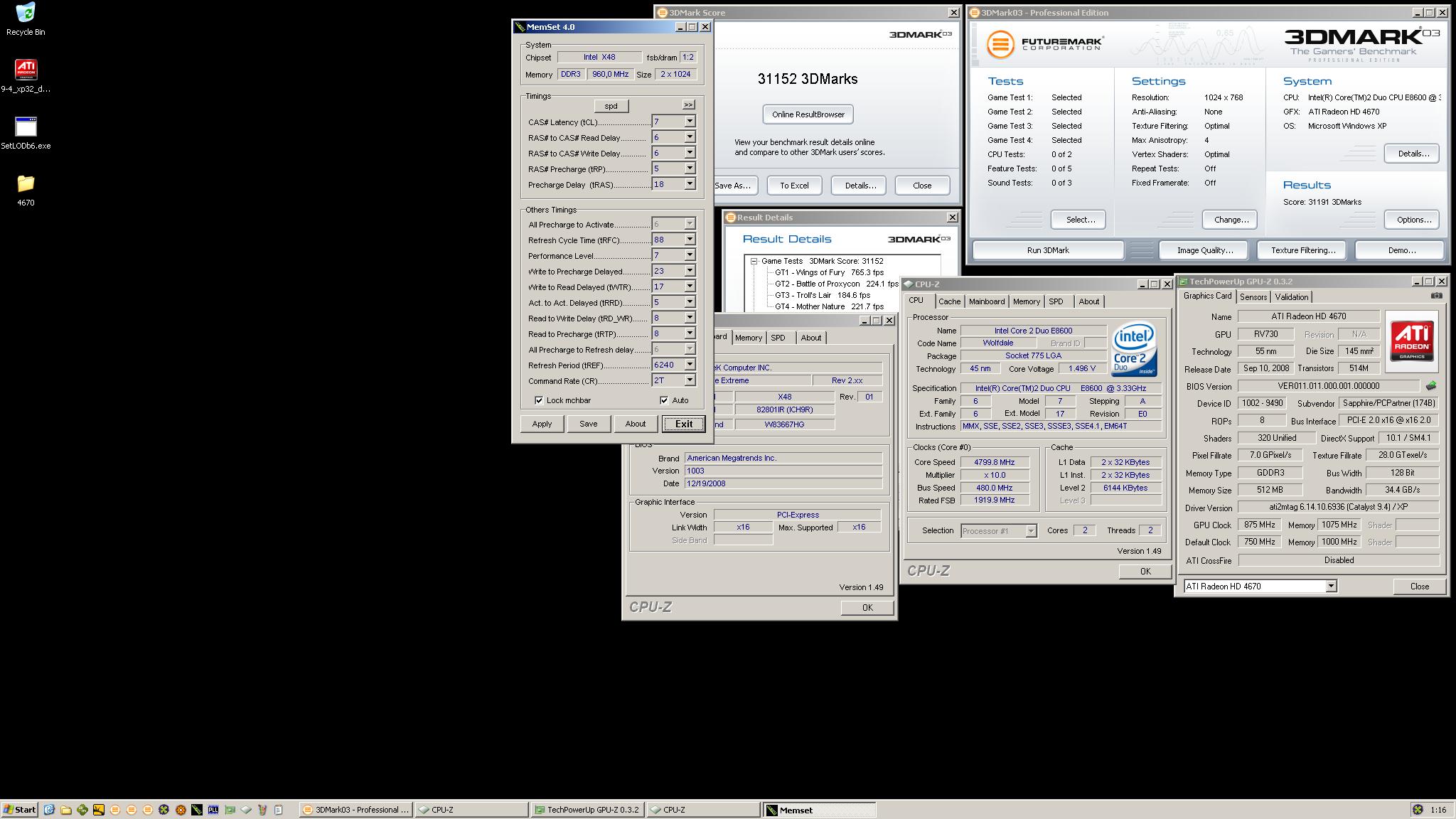Click To Excel in 3DMark Score
Screen dimensions: 1456x819
pyautogui.click(x=794, y=186)
